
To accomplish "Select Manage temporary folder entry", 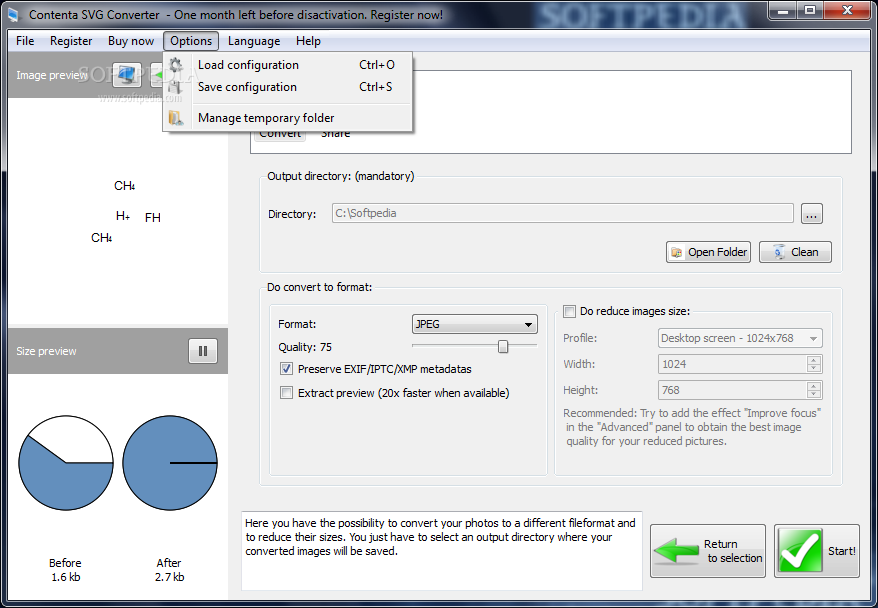I will pyautogui.click(x=288, y=118).
